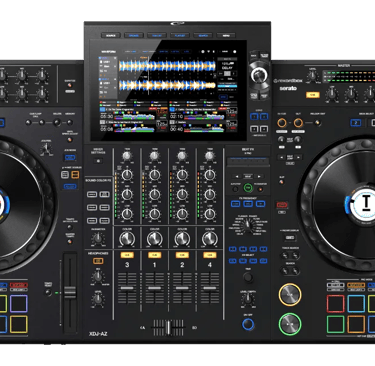The image size is (375, 366).
Task: Click the channel 4 MID EQ knob
Action: [x=210, y=194]
